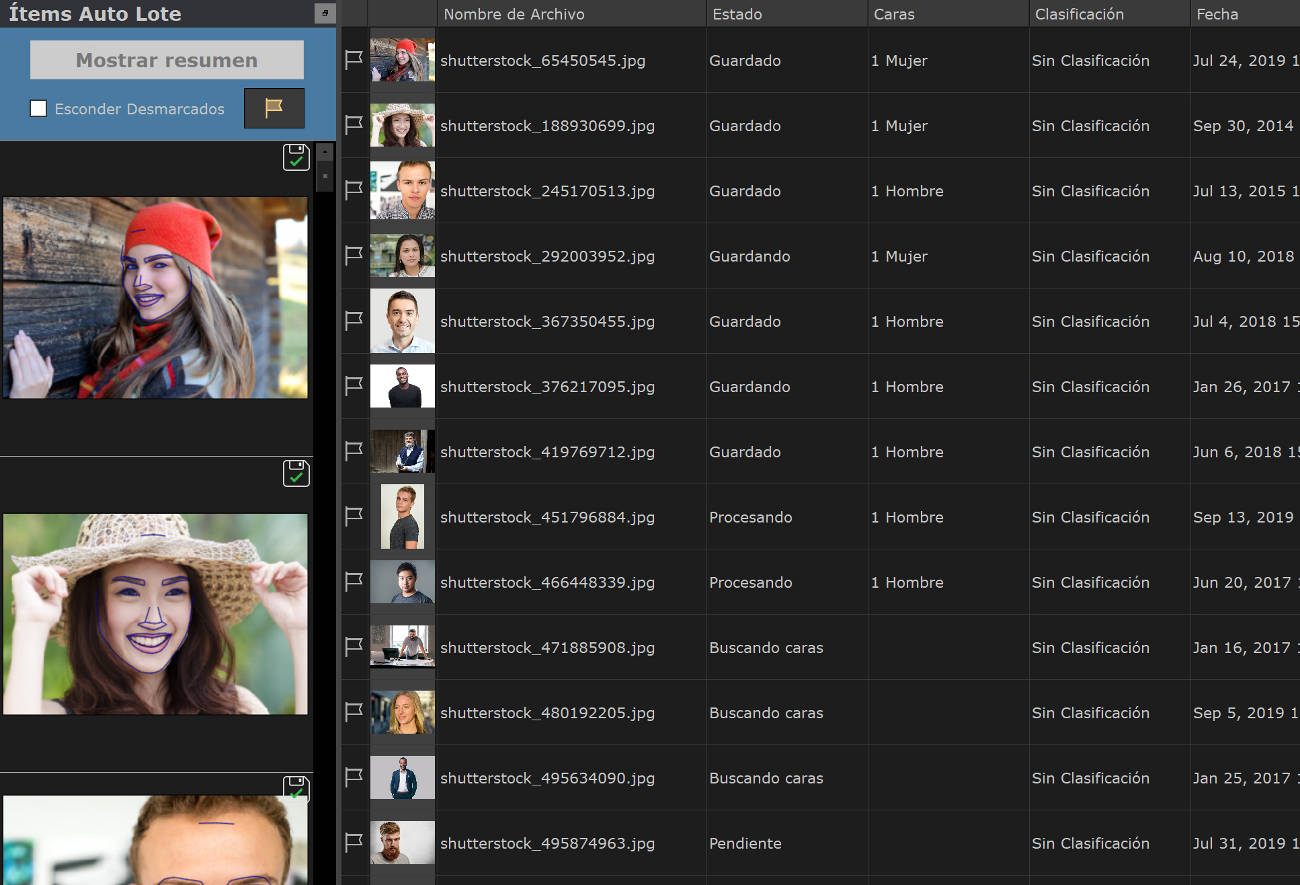
Task: Select file name shutterstock_466448339.jpg
Action: (x=548, y=582)
